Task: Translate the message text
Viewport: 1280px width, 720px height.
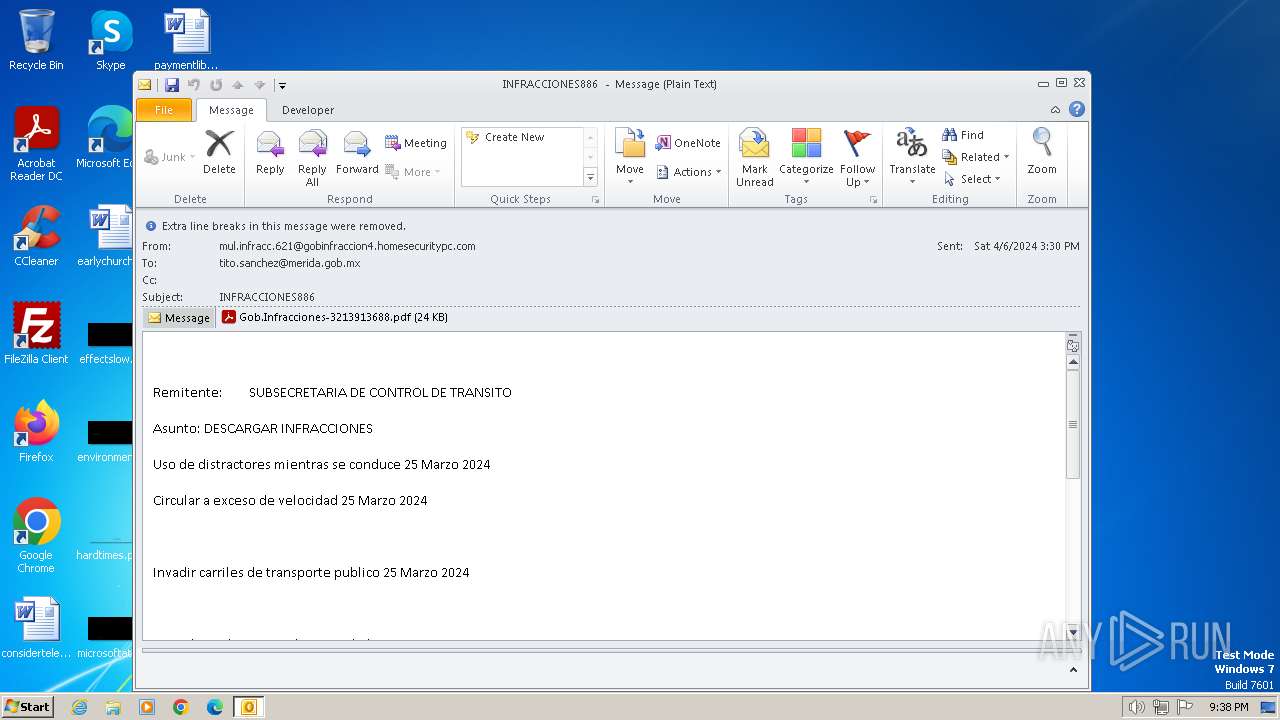Action: point(912,157)
